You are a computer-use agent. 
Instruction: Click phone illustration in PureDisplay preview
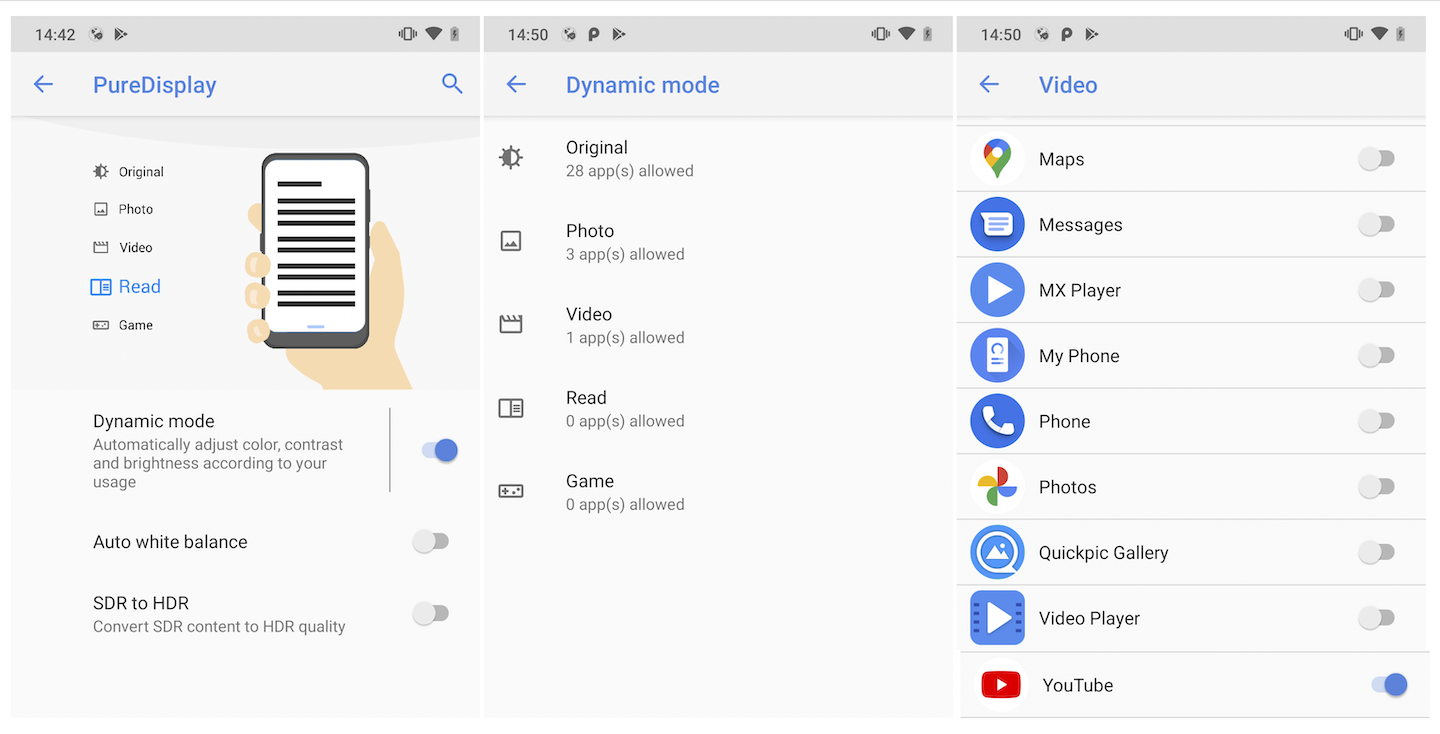316,250
